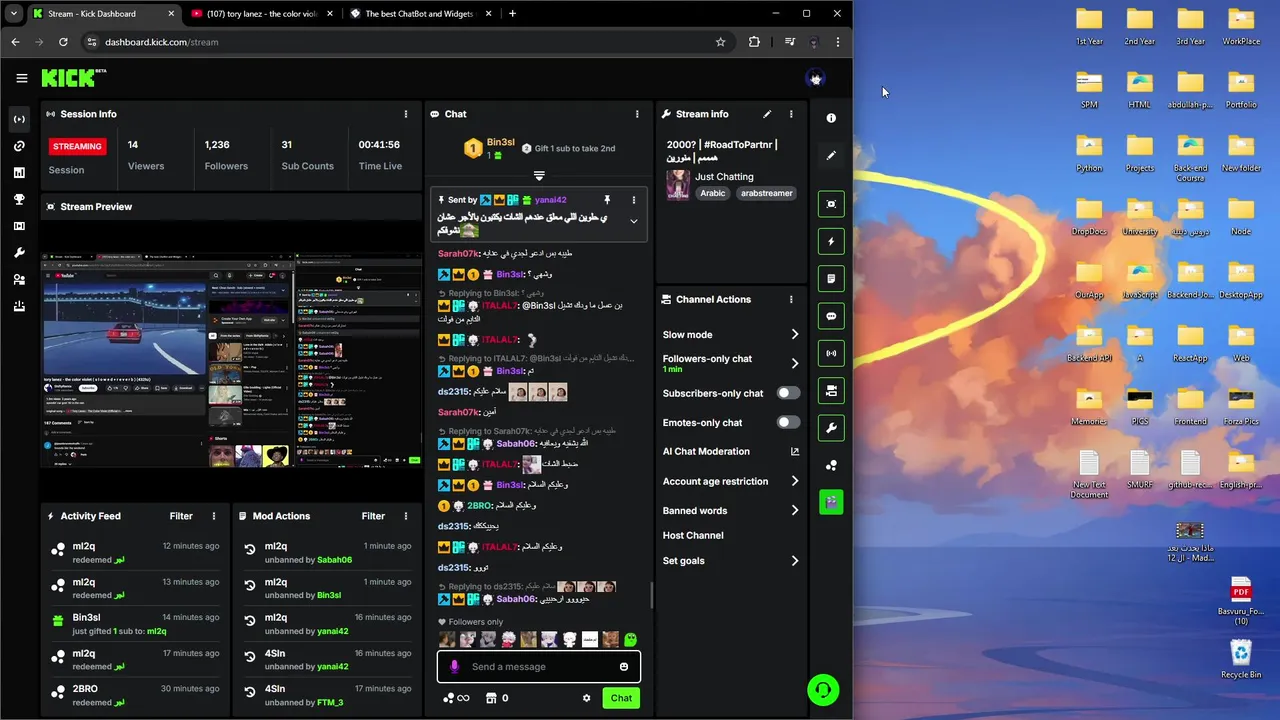1280x720 pixels.
Task: Click the arabstreamer stream tag
Action: coord(767,193)
